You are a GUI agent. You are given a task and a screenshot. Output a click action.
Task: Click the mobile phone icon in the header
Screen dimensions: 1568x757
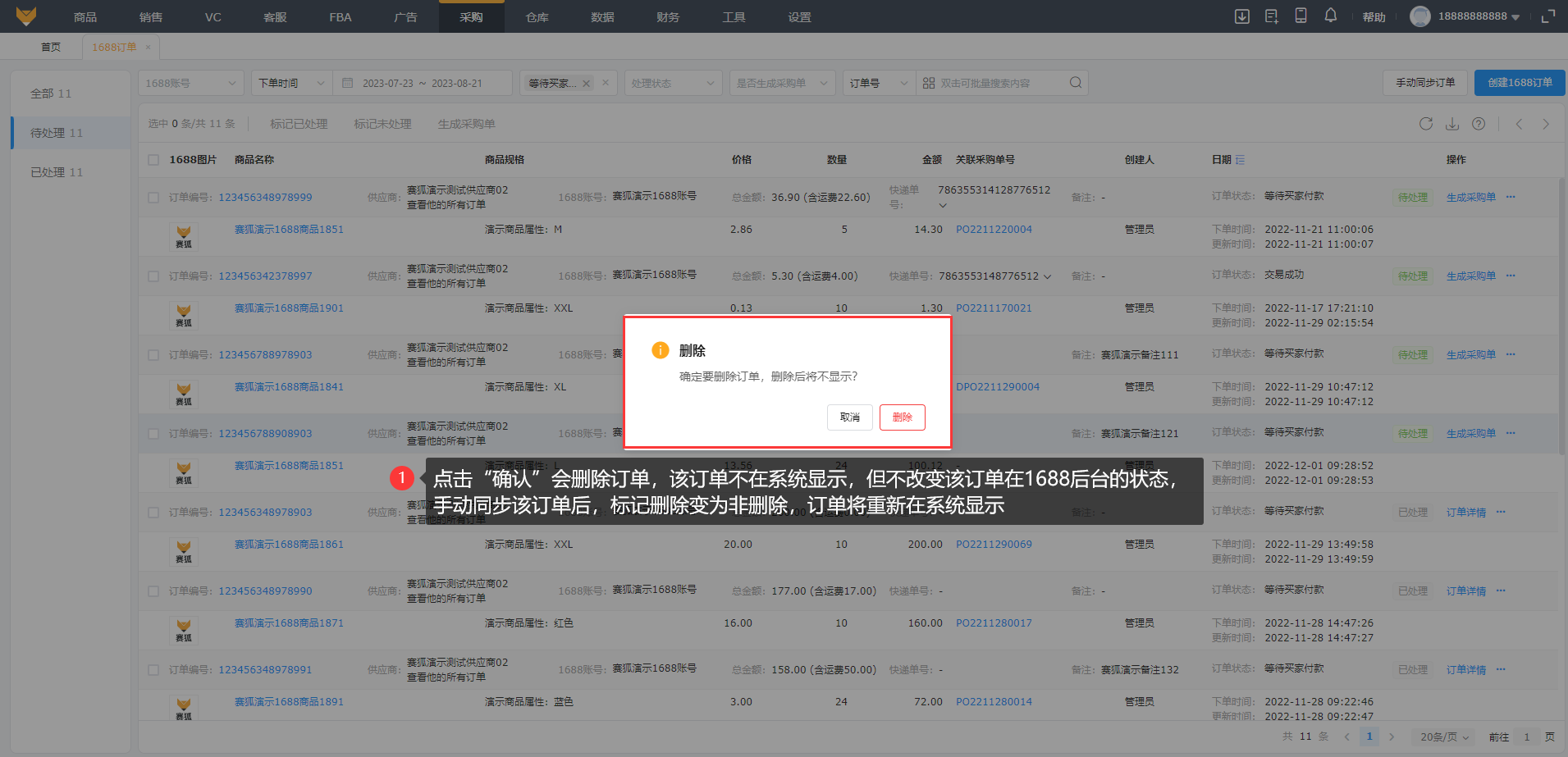1301,16
